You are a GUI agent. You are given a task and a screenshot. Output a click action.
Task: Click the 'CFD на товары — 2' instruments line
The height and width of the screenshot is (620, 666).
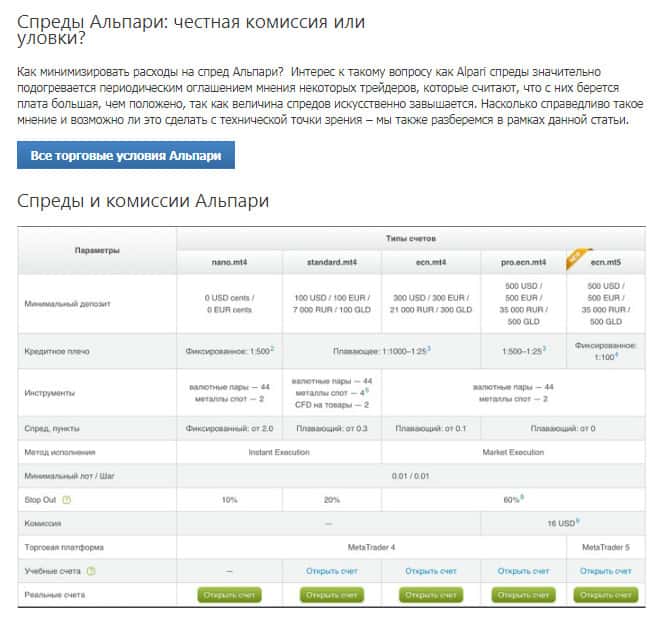(x=332, y=405)
